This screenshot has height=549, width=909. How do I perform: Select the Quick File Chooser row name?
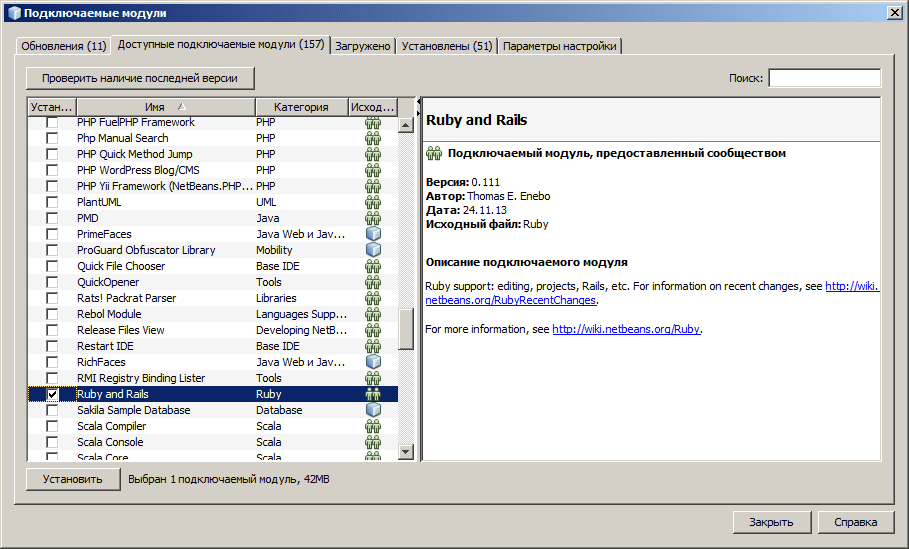point(121,266)
